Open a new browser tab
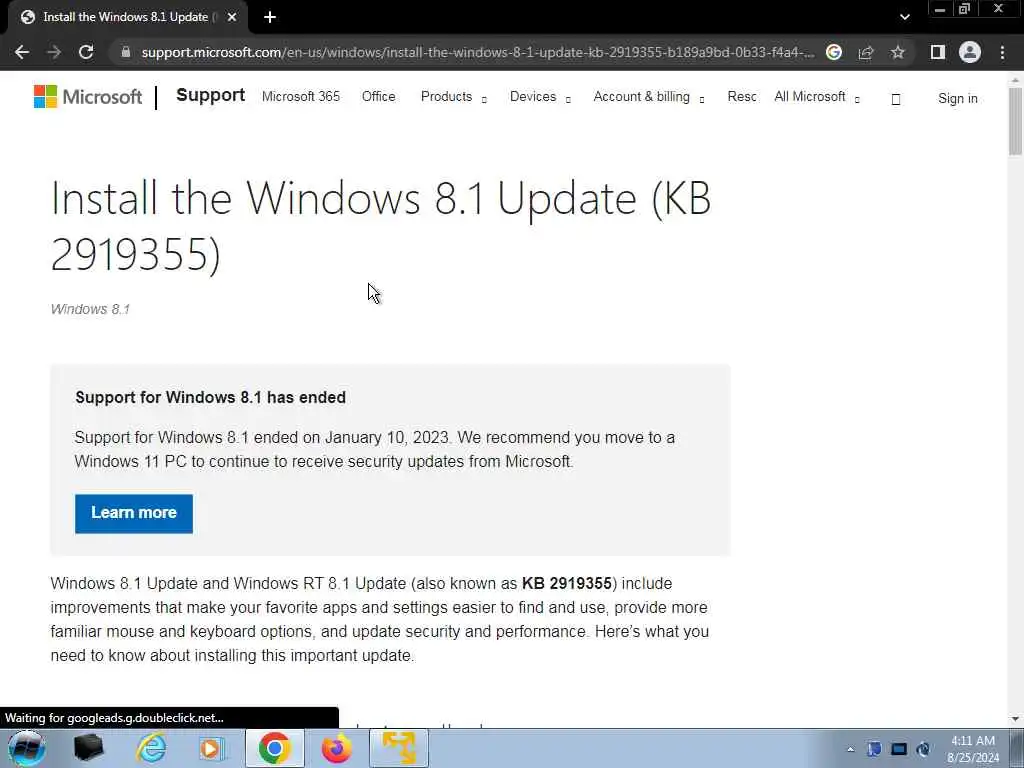The width and height of the screenshot is (1024, 768). (270, 17)
